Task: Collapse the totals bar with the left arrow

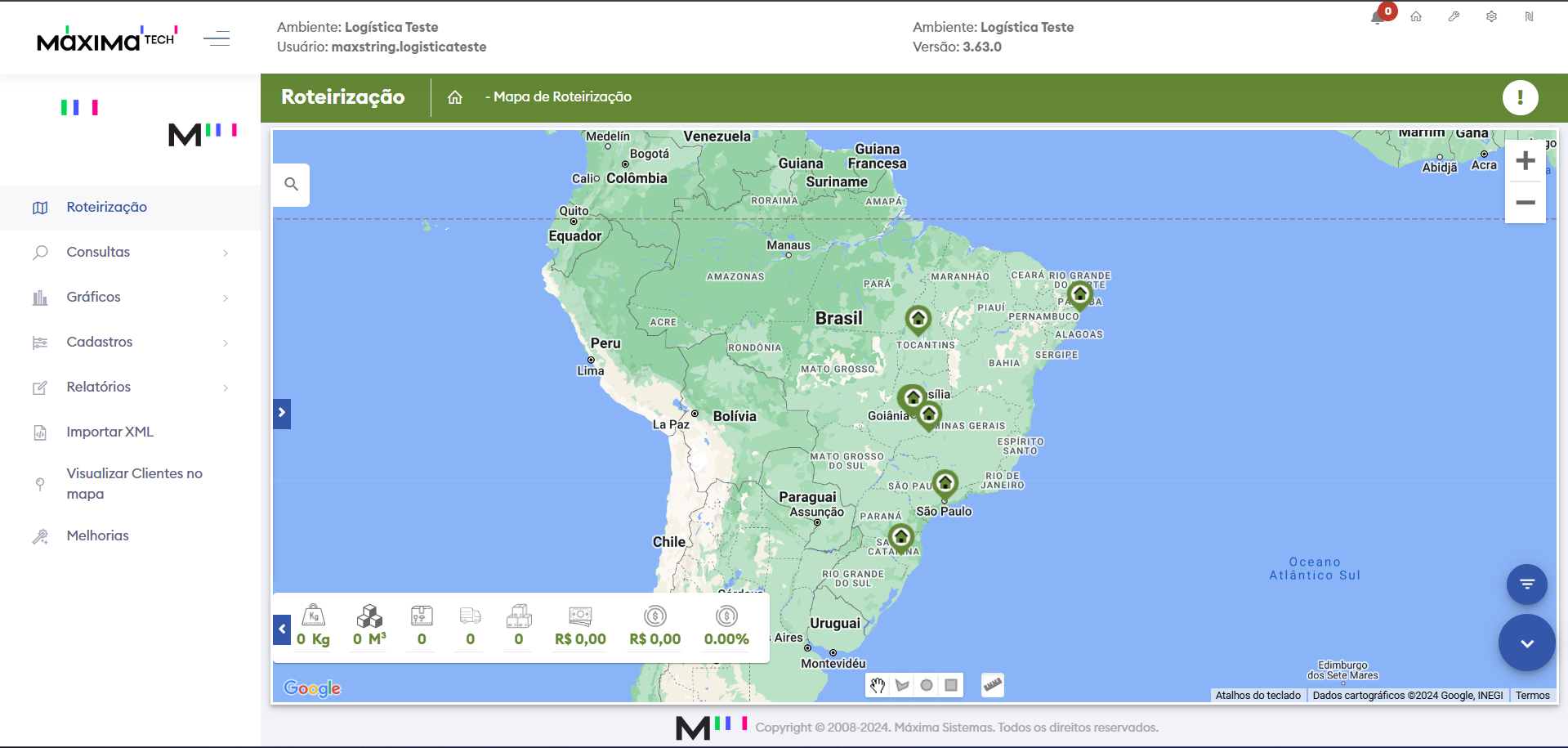Action: pyautogui.click(x=282, y=629)
